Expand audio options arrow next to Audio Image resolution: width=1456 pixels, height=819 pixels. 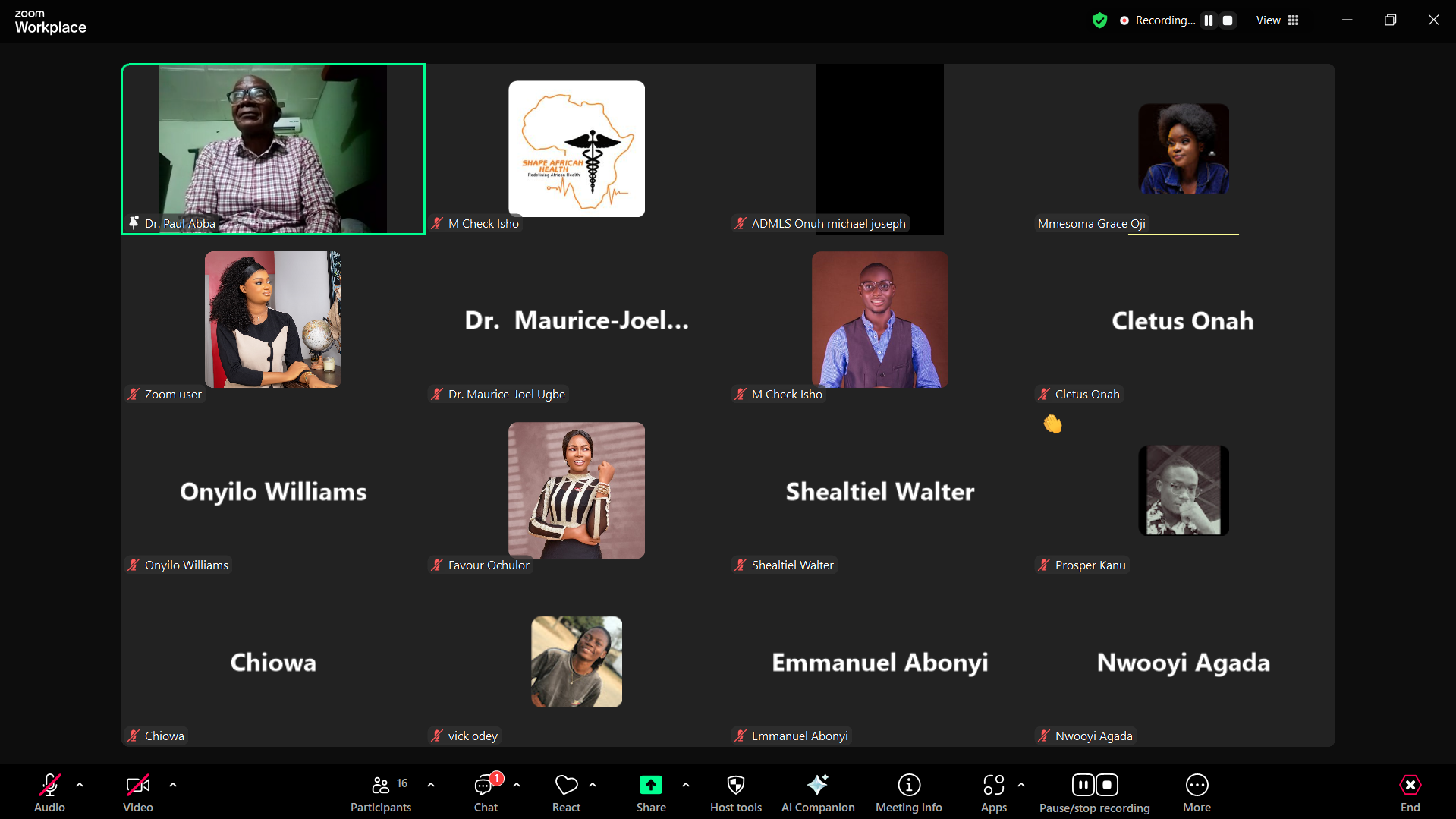coord(80,785)
